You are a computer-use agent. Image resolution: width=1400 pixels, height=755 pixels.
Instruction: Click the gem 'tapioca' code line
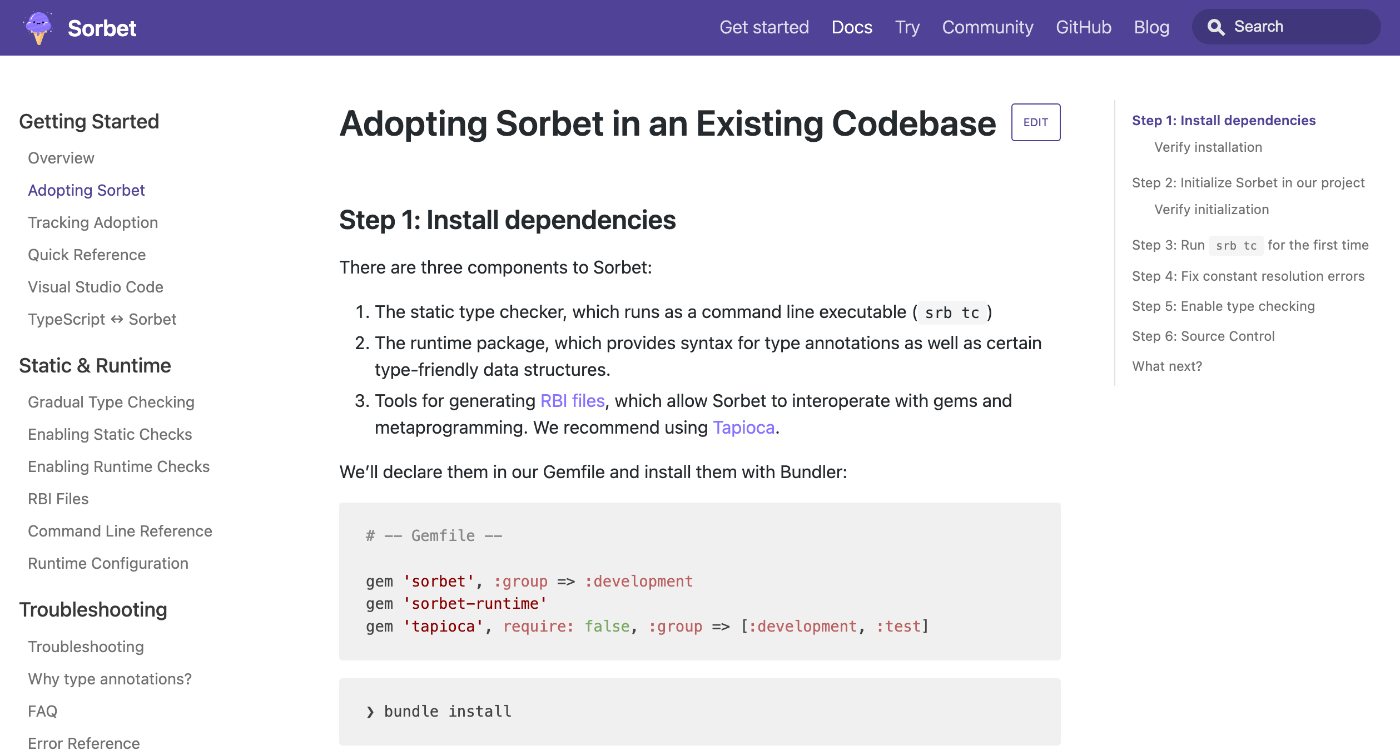(648, 626)
